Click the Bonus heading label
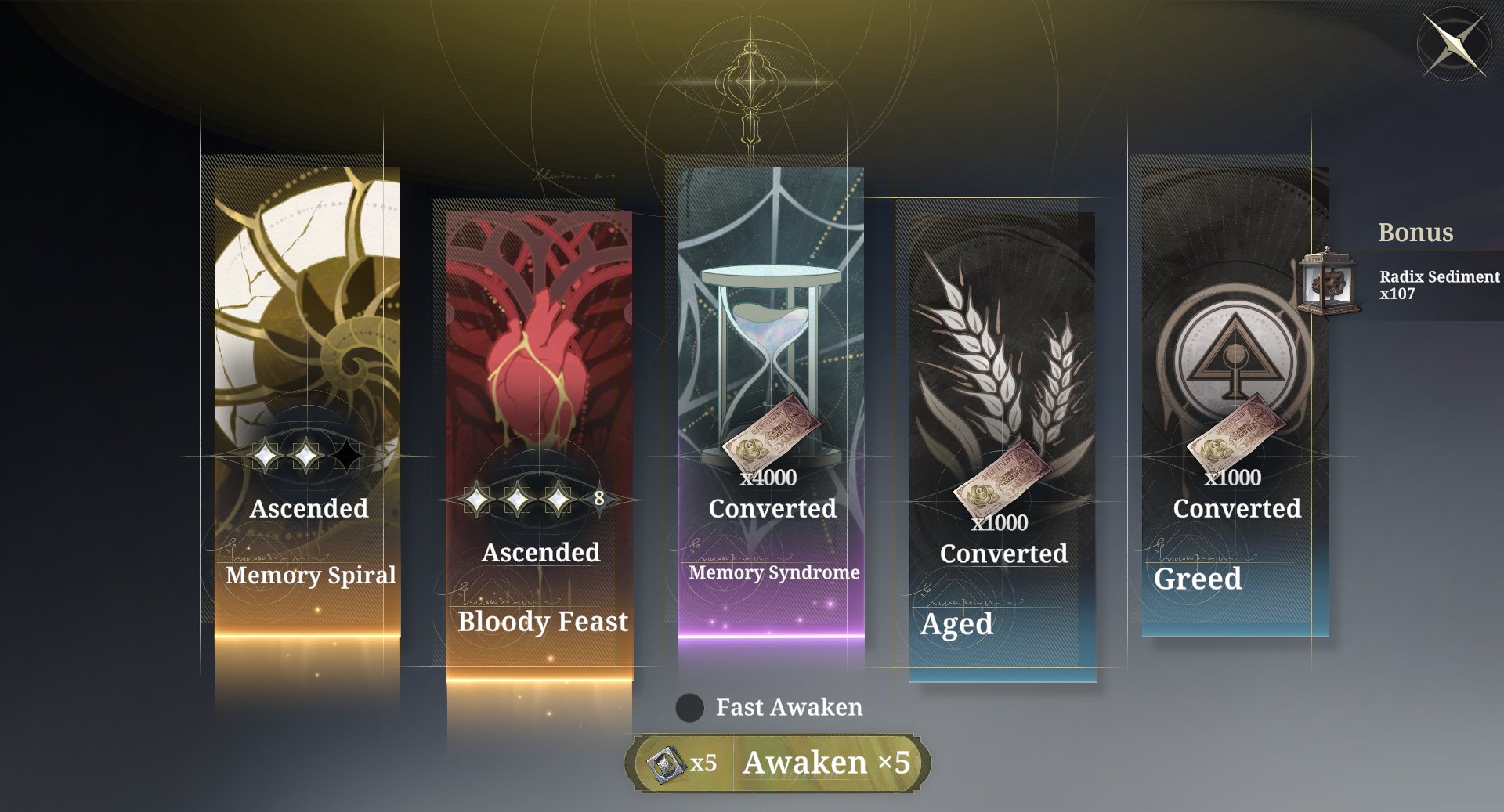The image size is (1504, 812). click(x=1415, y=233)
